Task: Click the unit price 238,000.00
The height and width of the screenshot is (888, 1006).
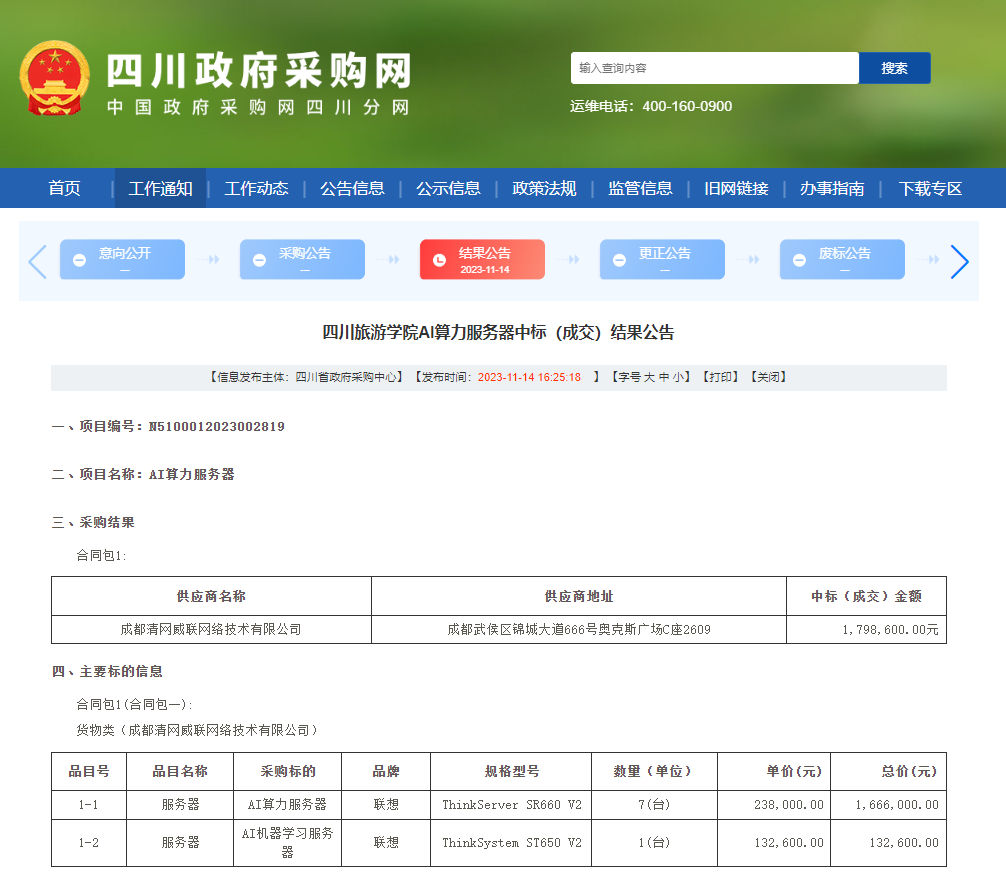Action: coord(789,805)
